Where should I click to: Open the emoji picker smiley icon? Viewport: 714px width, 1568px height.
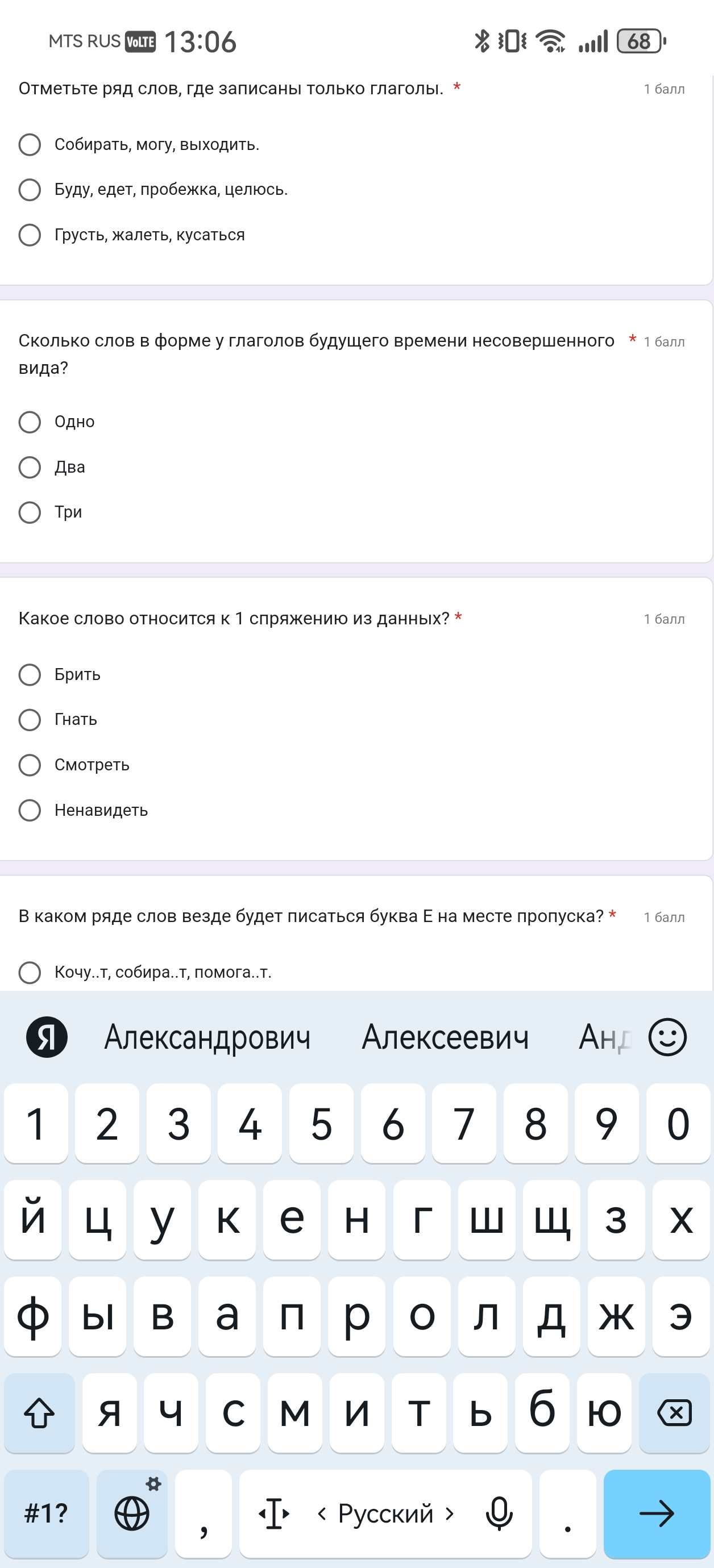(x=667, y=1037)
